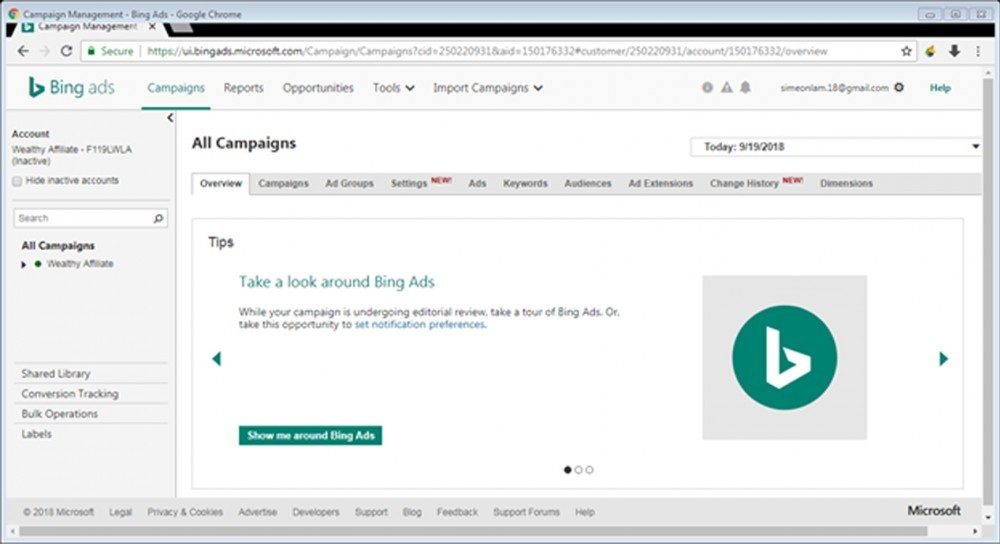Open the Opportunities navigation item
Image resolution: width=1000 pixels, height=544 pixels.
pos(318,88)
